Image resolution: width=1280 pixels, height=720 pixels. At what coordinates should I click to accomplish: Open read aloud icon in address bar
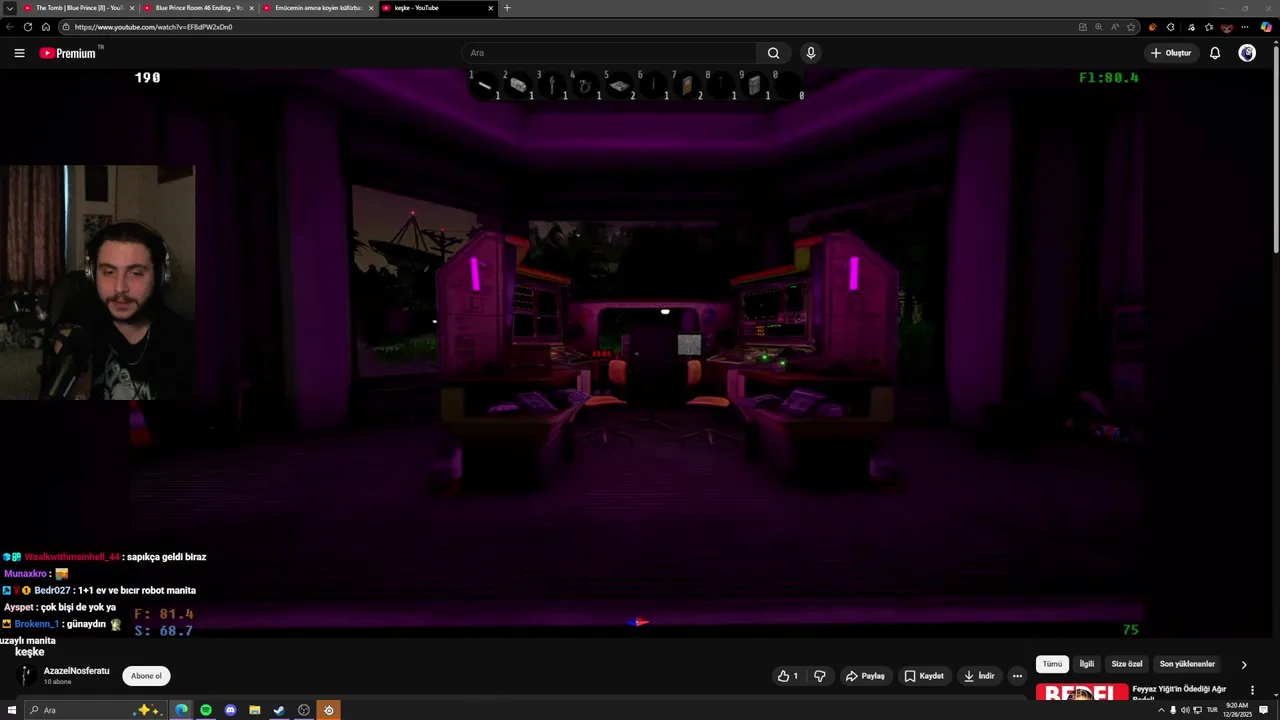(1114, 27)
